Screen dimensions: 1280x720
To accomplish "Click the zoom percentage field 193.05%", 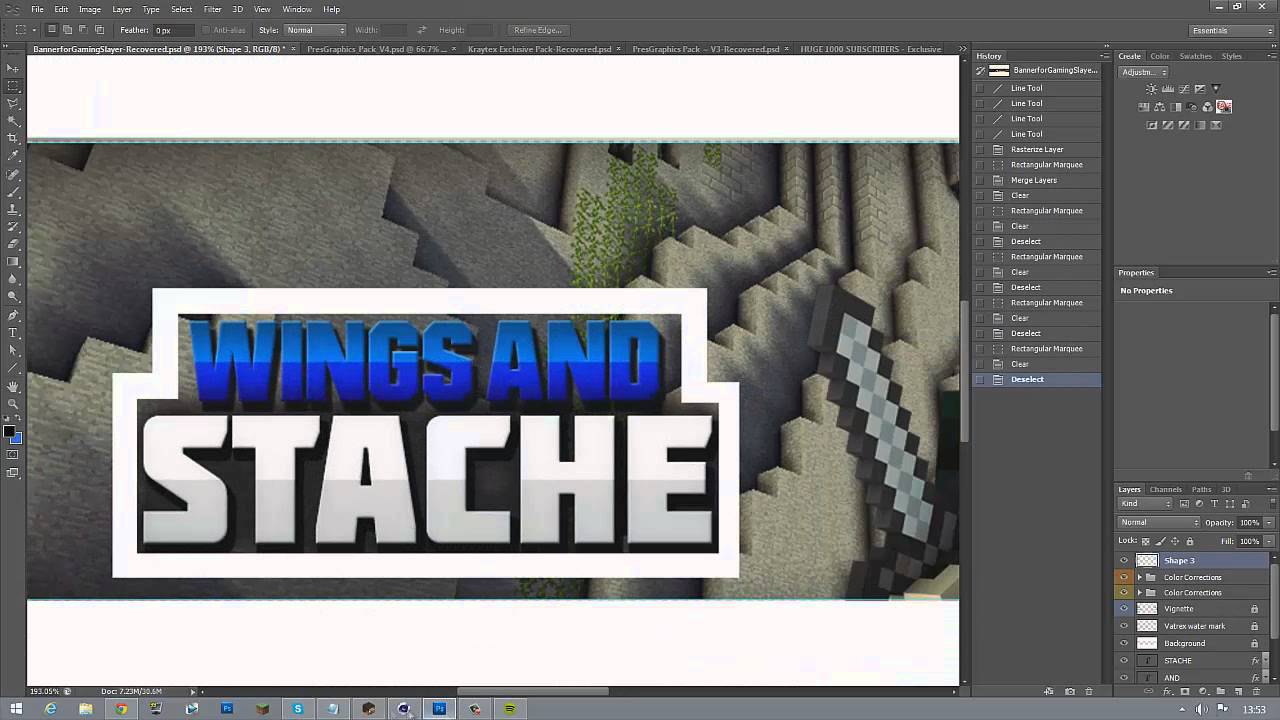I will 44,691.
